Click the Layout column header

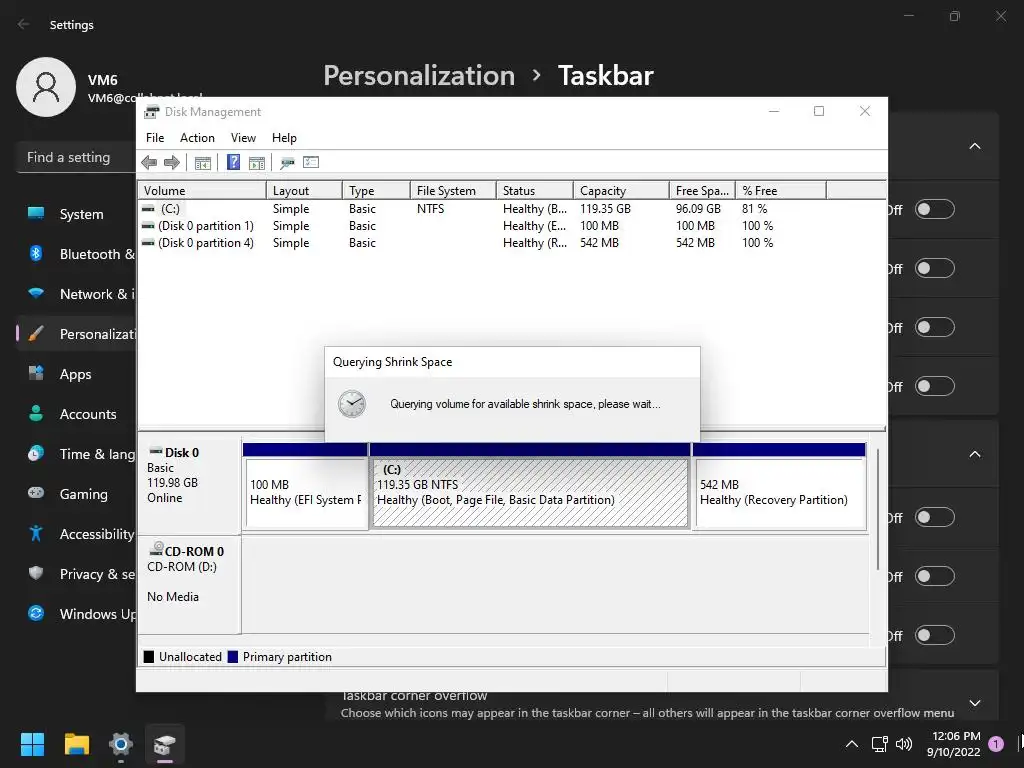(304, 191)
